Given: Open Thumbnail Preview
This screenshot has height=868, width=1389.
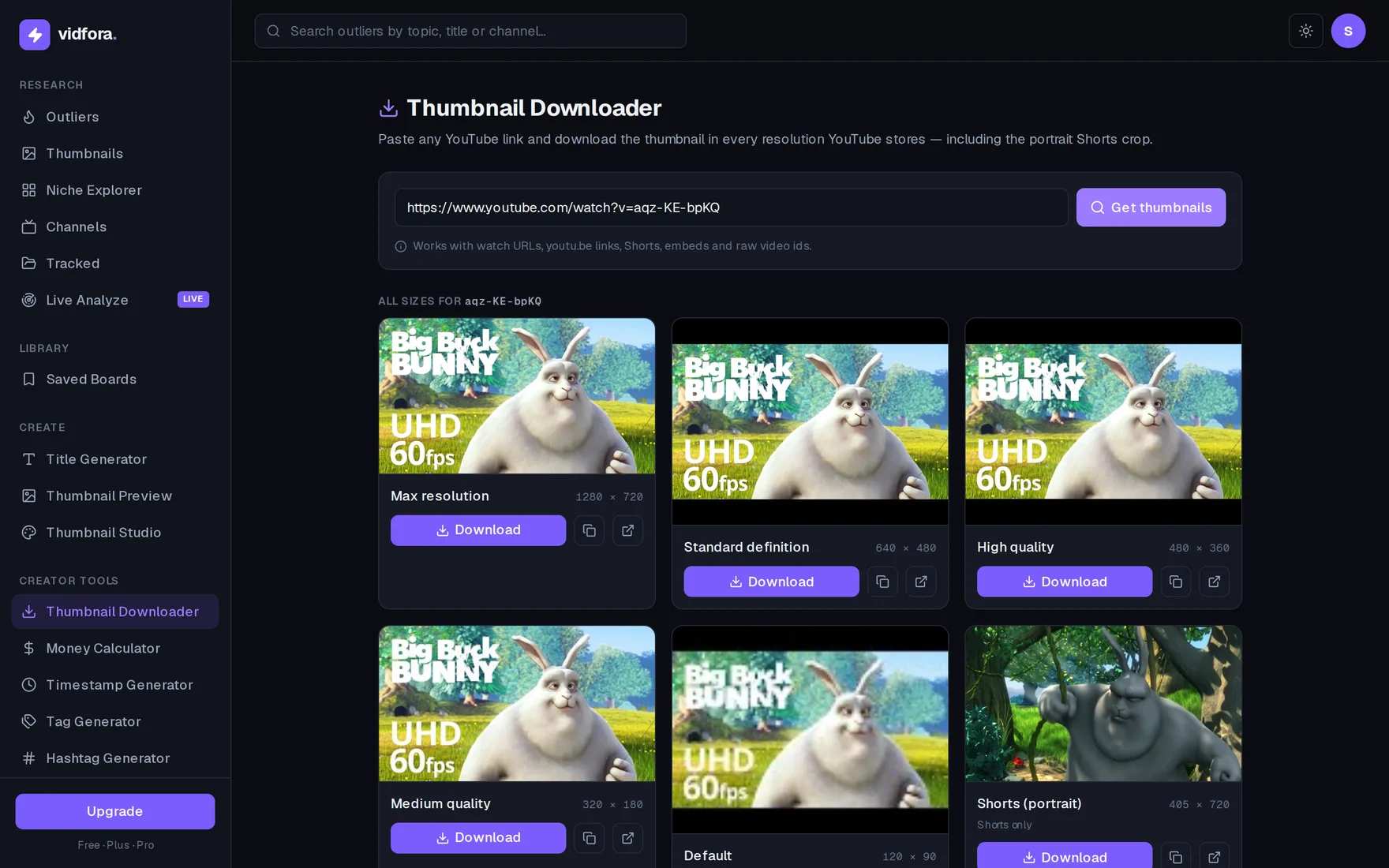Looking at the screenshot, I should tap(115, 496).
